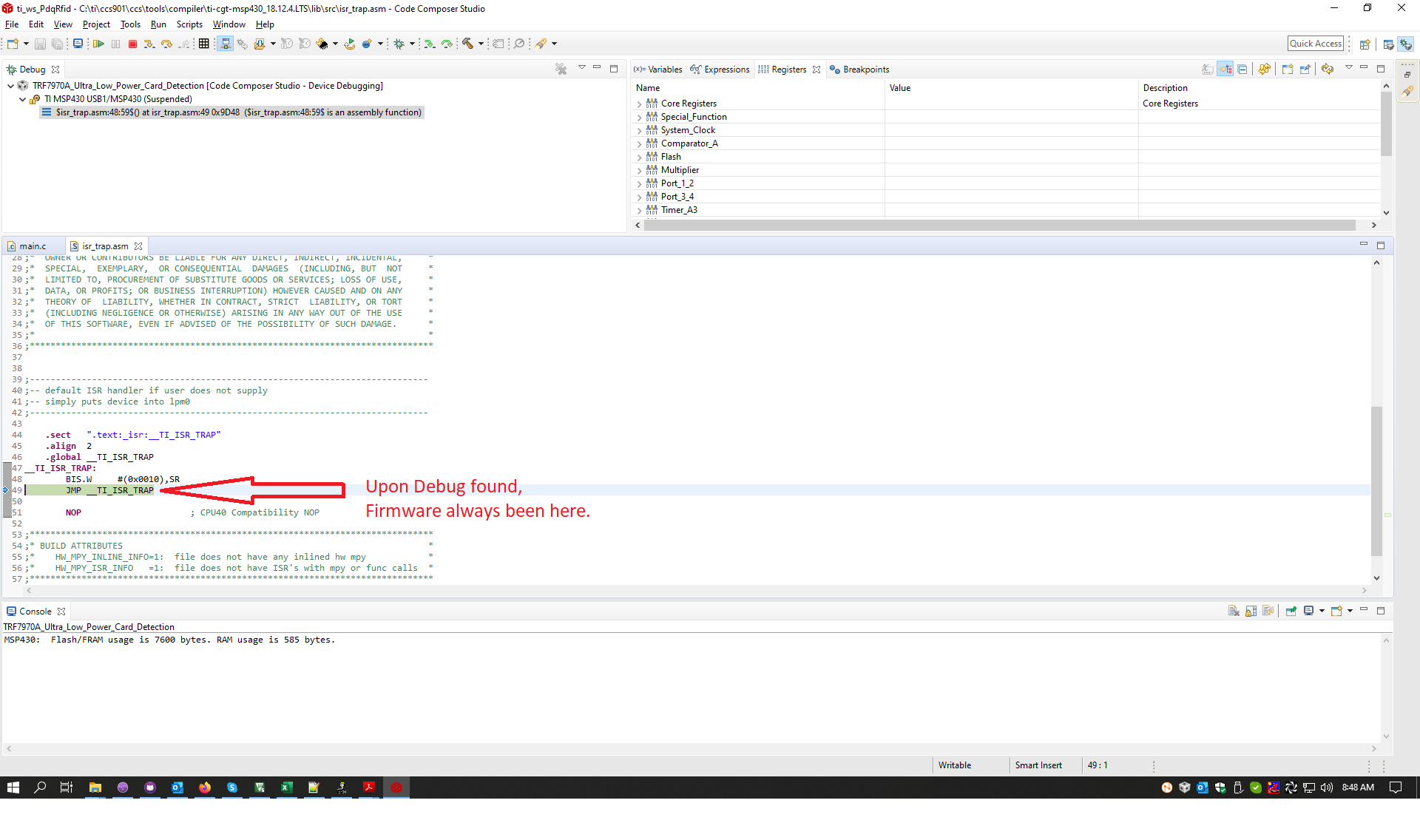Click the Memory Browser grid icon
1420x840 pixels.
[x=204, y=44]
